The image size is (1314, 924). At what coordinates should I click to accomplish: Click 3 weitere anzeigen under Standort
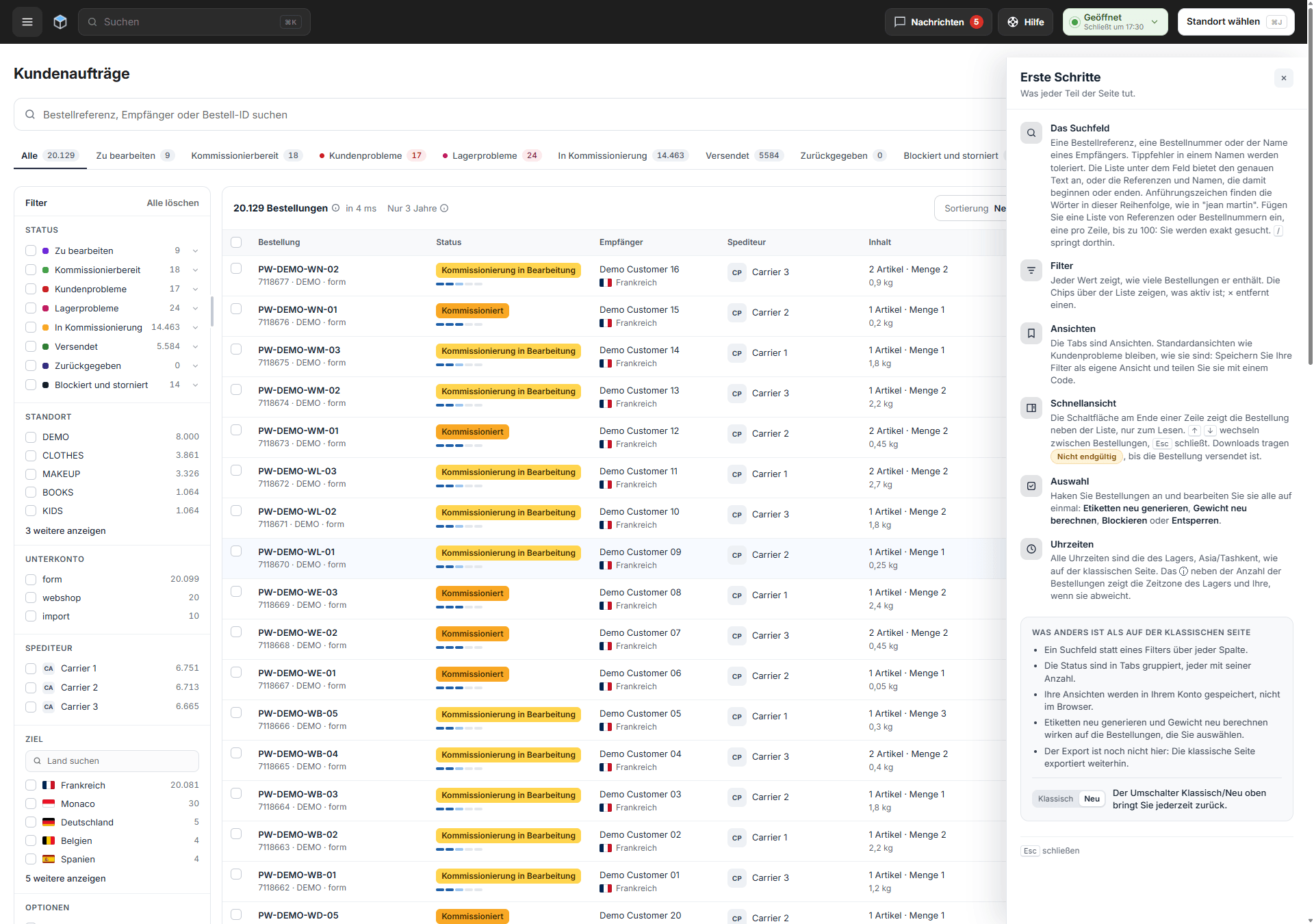click(x=66, y=531)
